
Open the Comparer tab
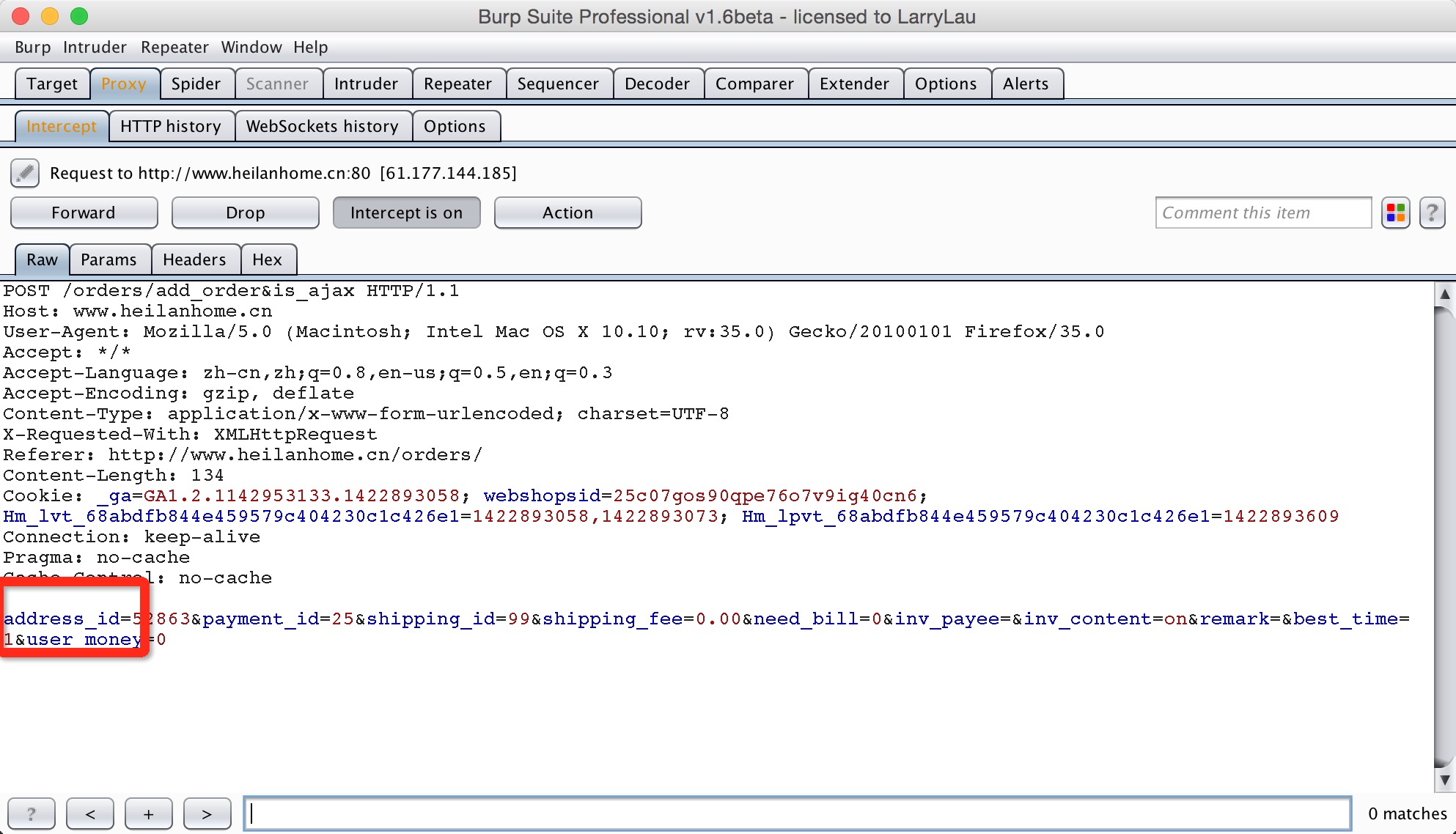(754, 84)
